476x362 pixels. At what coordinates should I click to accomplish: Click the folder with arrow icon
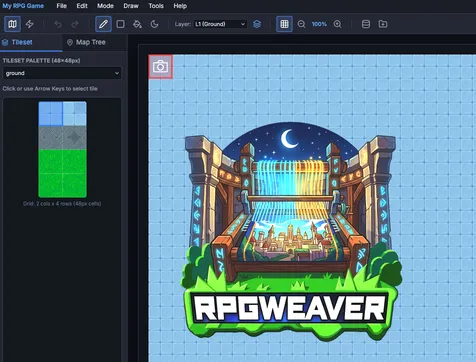pyautogui.click(x=383, y=24)
